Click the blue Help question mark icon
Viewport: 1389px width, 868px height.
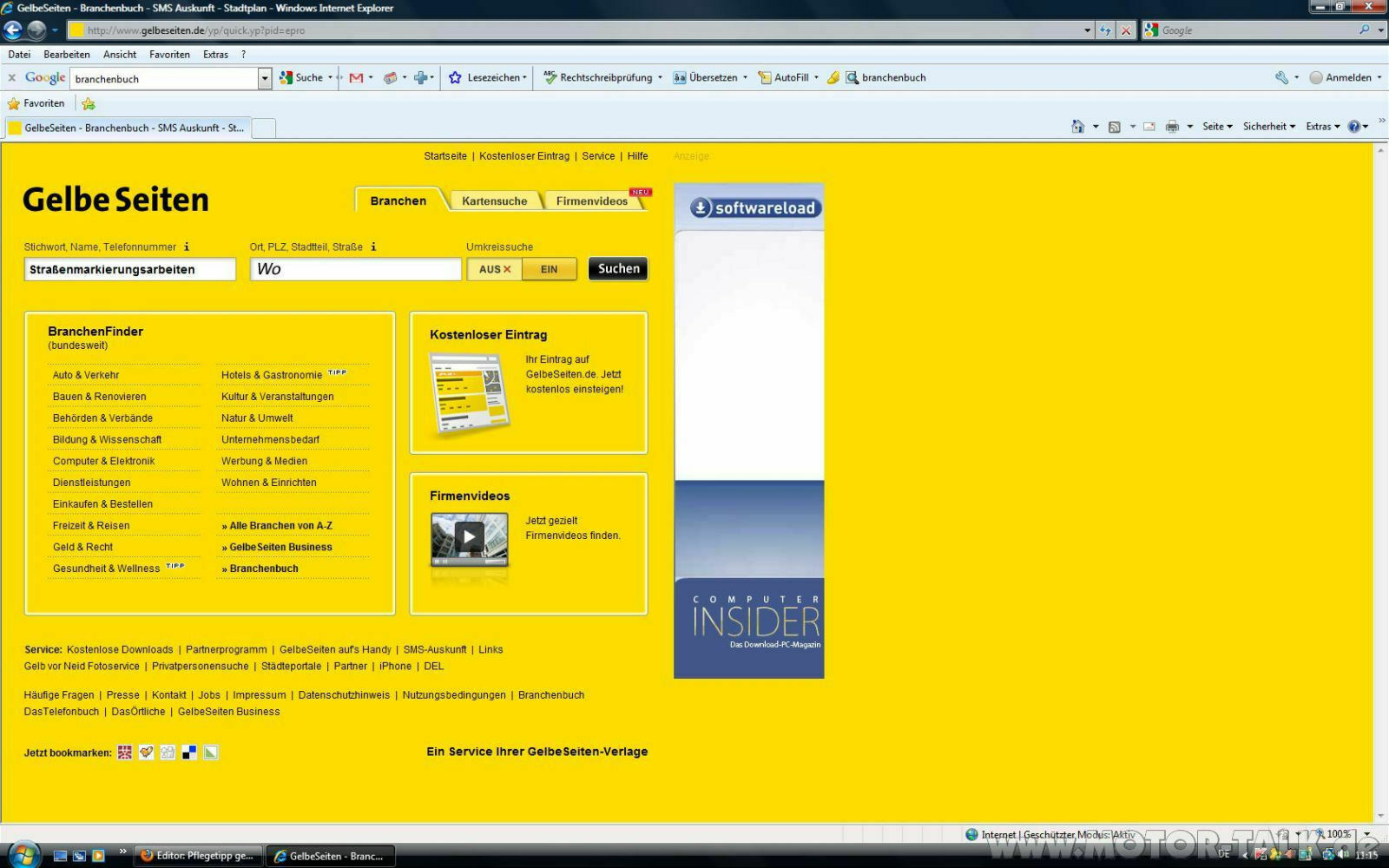tap(1354, 127)
